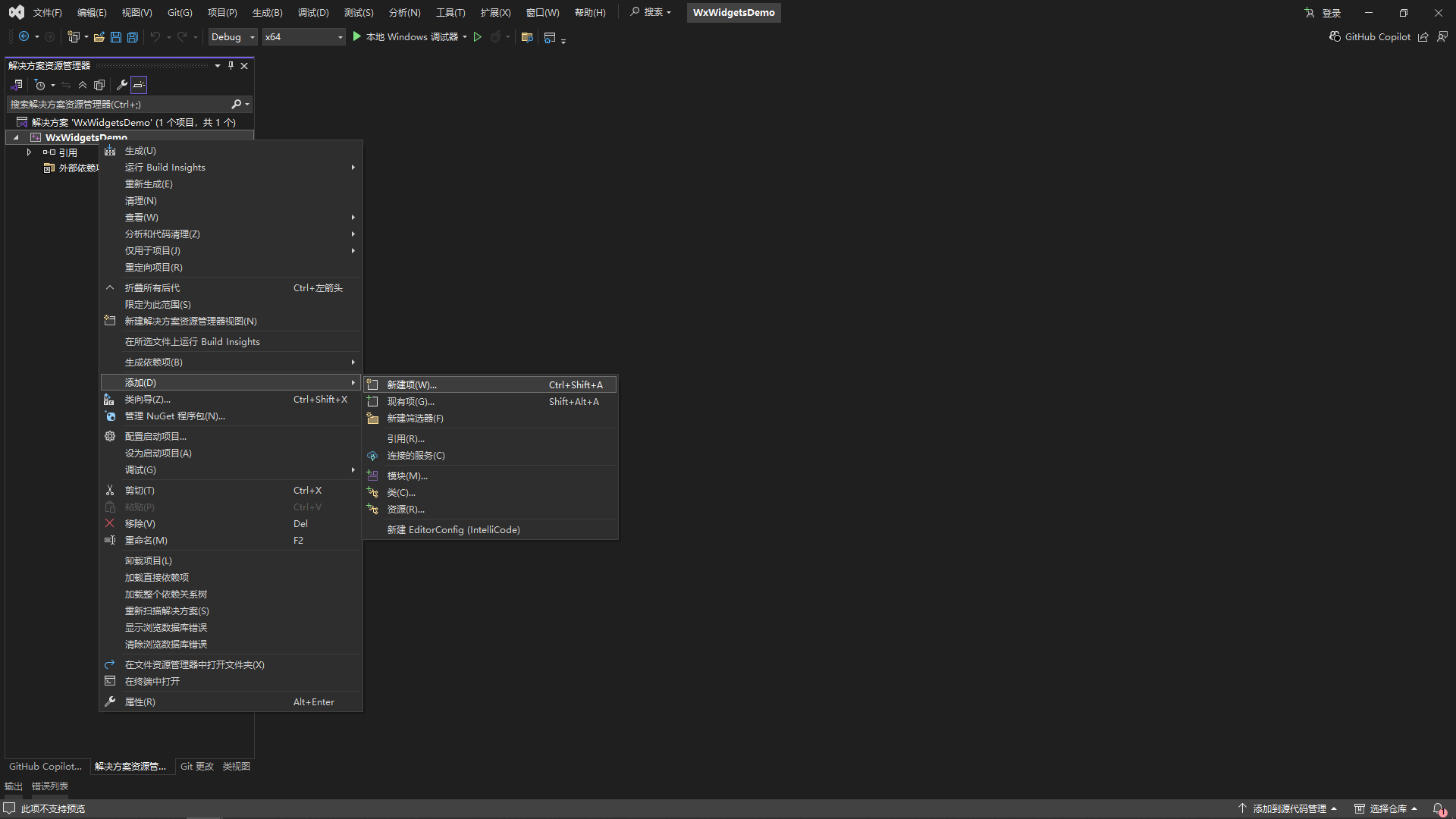Click the Save All toolbar icon
The height and width of the screenshot is (819, 1456).
(133, 37)
